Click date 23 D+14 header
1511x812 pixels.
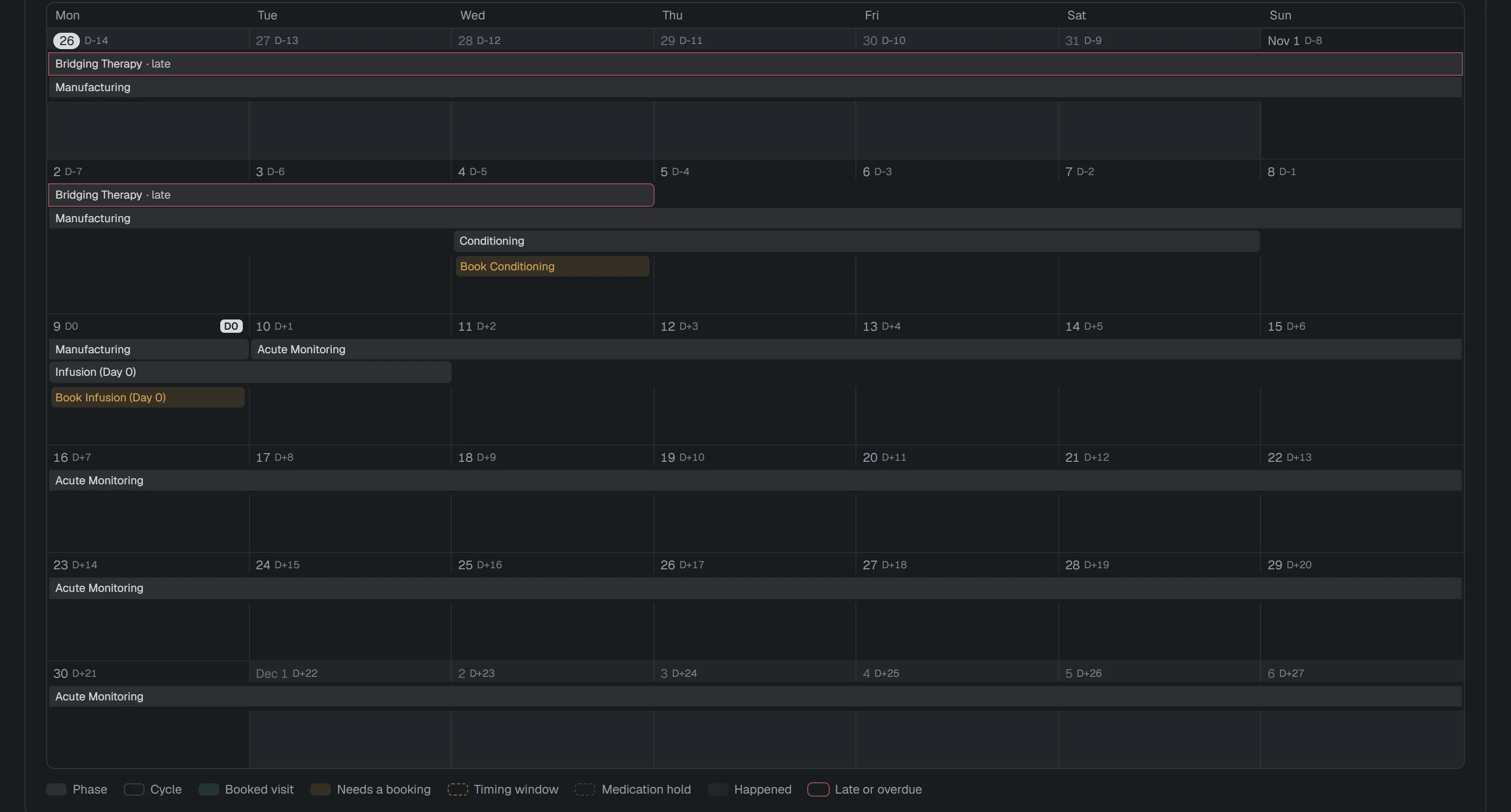75,565
